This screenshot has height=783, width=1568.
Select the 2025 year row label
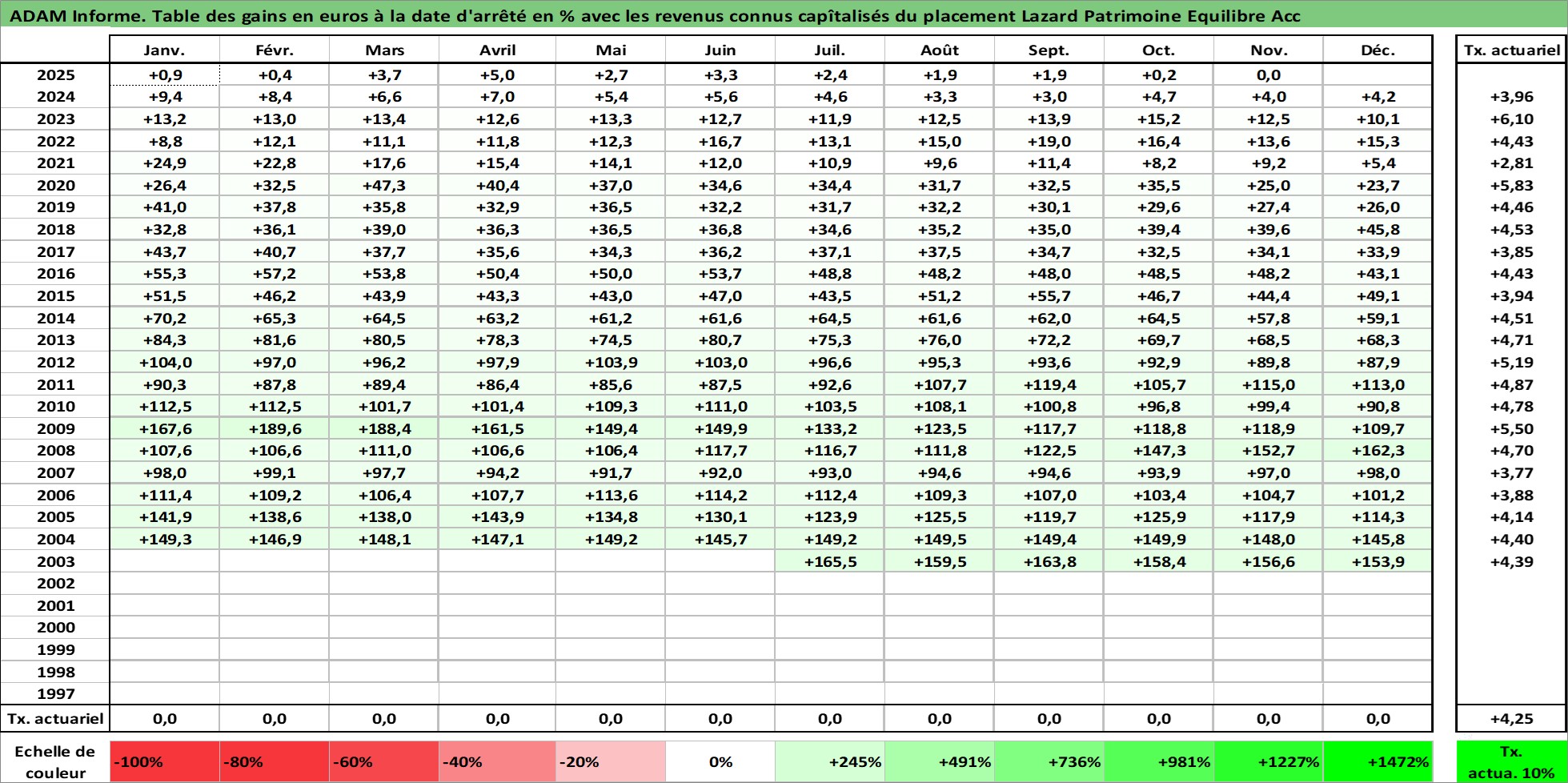pyautogui.click(x=55, y=74)
